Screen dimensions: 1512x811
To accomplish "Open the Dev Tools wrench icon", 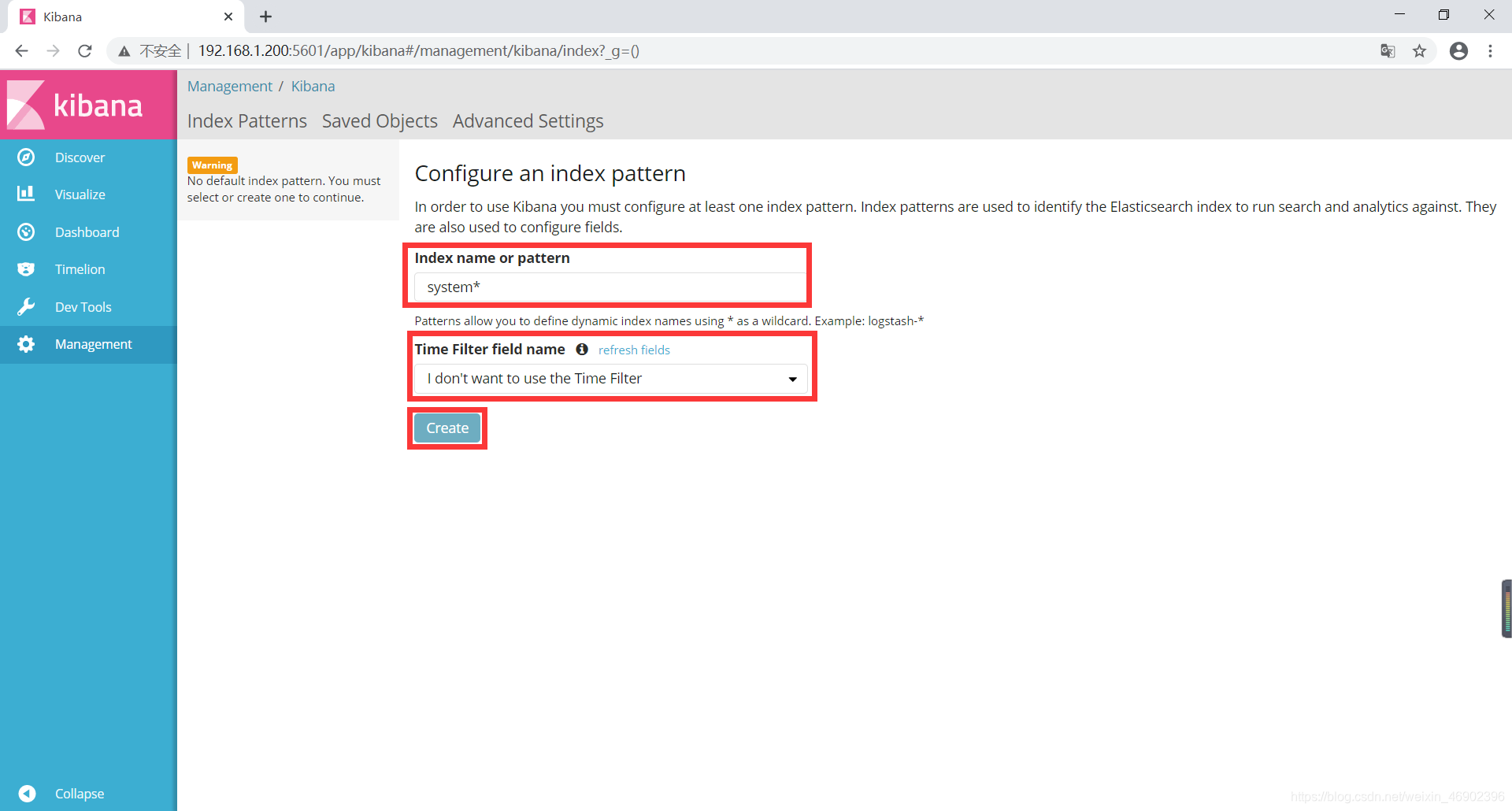I will pos(26,306).
